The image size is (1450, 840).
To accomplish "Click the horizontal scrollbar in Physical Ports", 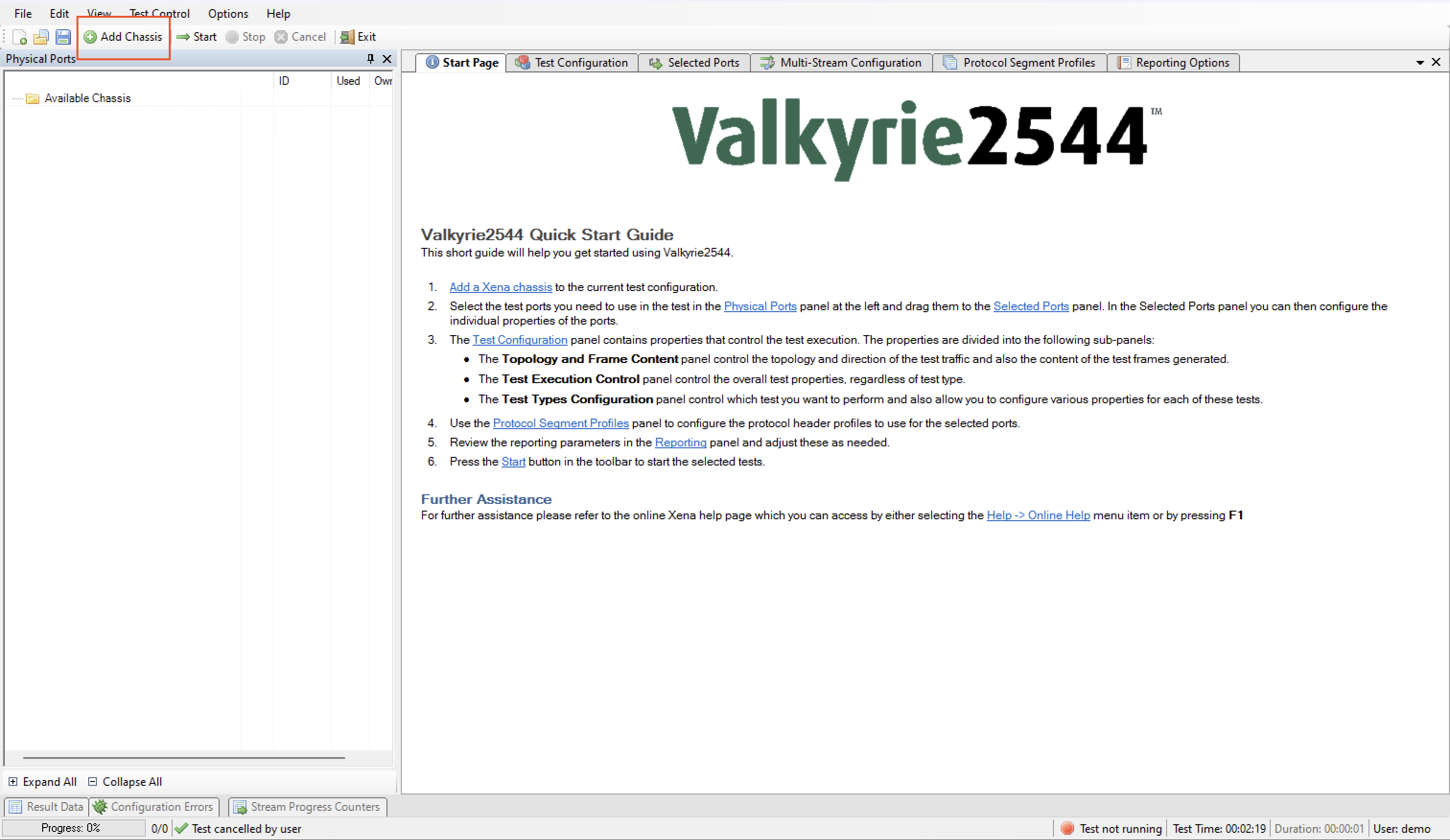I will pos(184,758).
